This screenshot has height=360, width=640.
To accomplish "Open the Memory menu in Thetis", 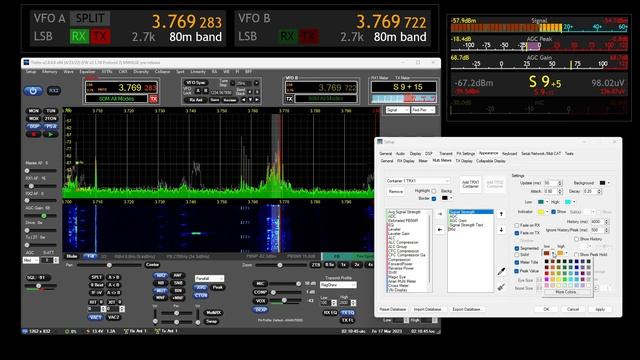I will click(50, 72).
